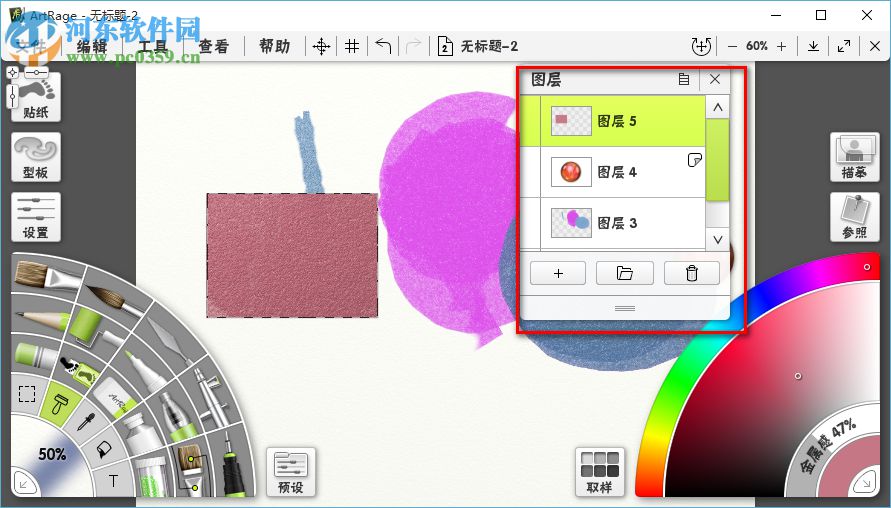Pick the Color Sampler eyedropper tool
The width and height of the screenshot is (891, 508).
(x=86, y=422)
